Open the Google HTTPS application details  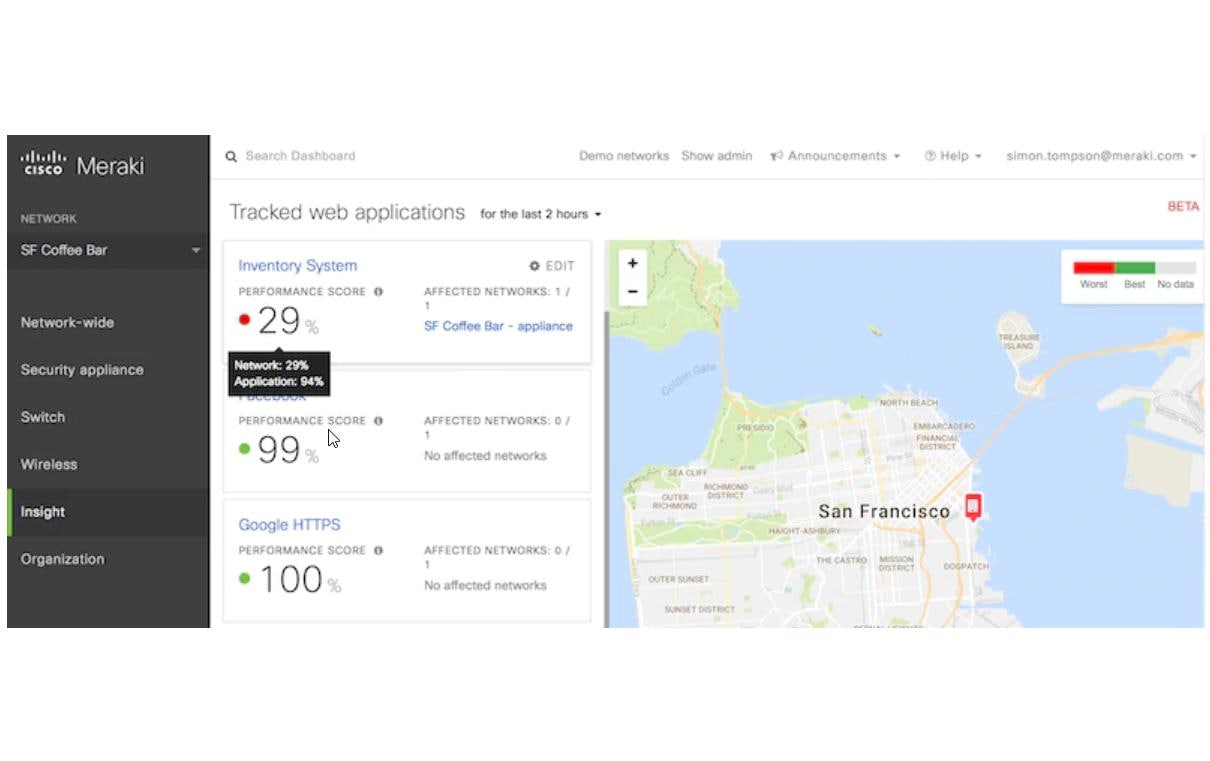(289, 524)
